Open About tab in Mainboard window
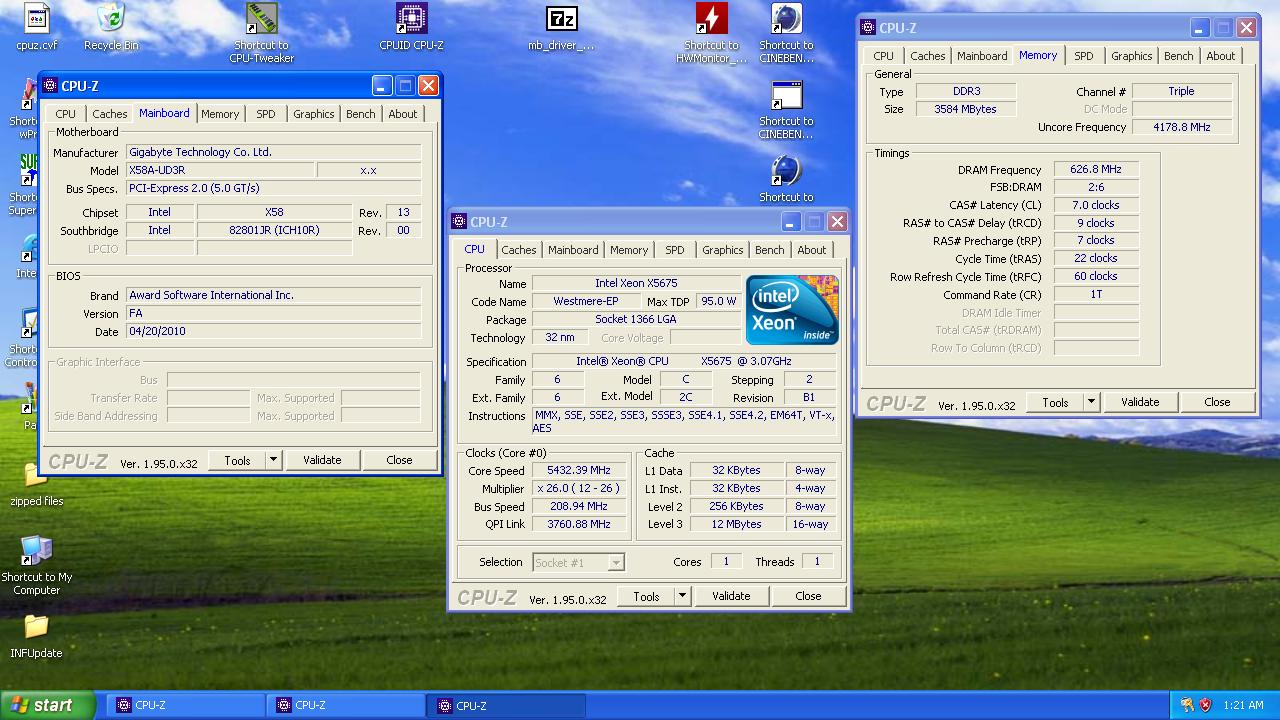The width and height of the screenshot is (1280, 720). pos(403,114)
